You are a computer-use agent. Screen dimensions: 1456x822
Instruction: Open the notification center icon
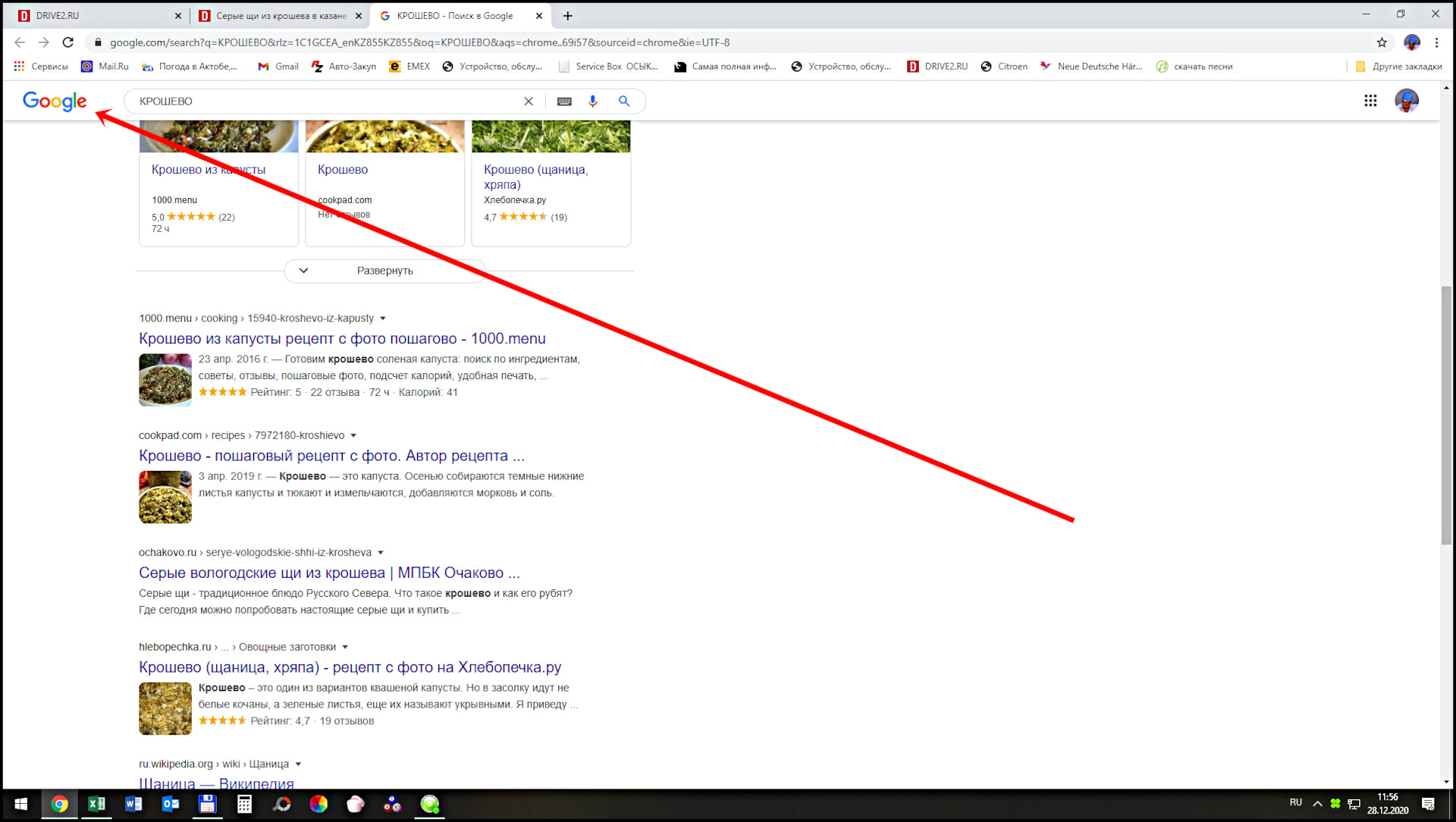pyautogui.click(x=1428, y=804)
